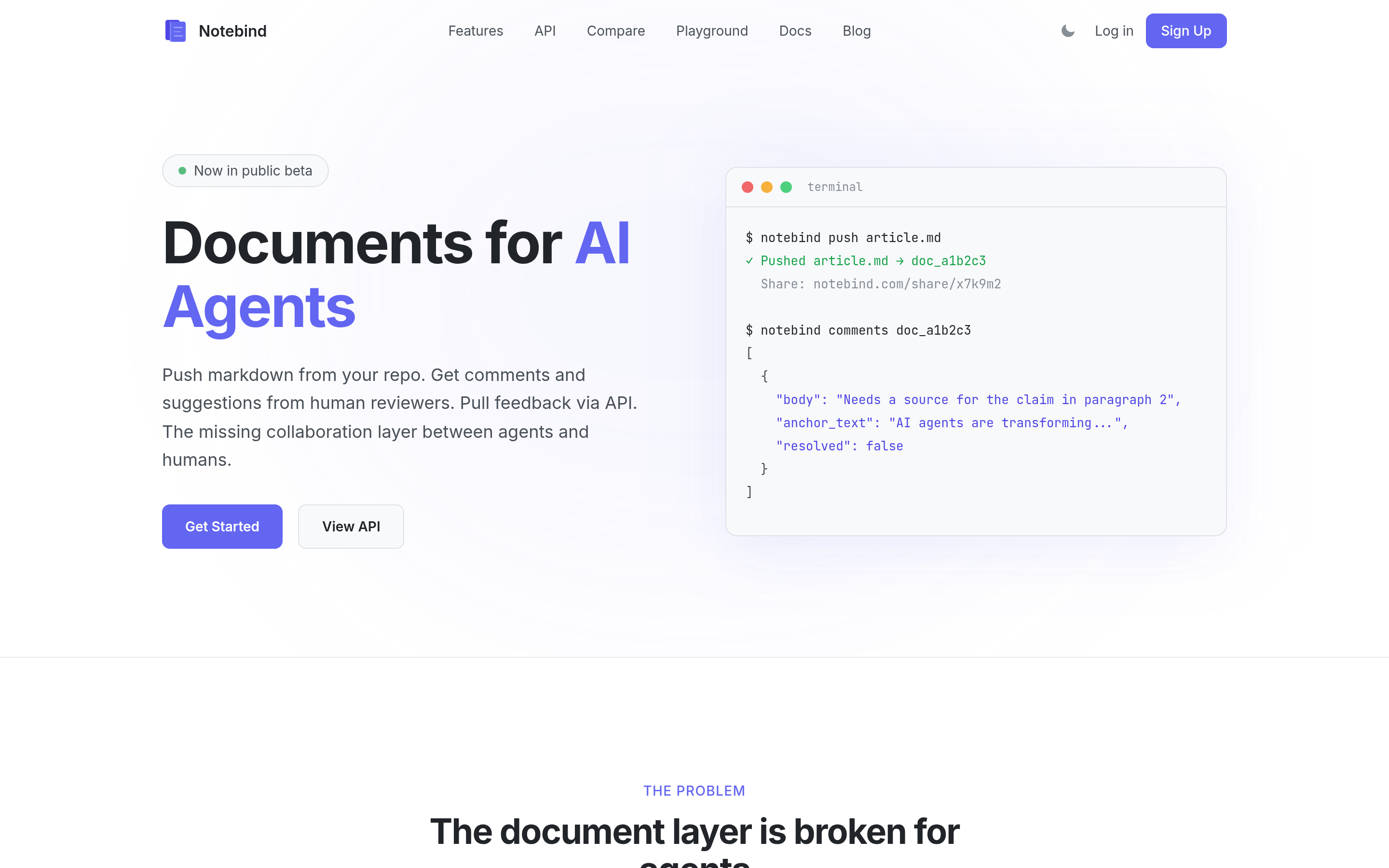Viewport: 1389px width, 868px height.
Task: Click 'THE PROBLEM' section label
Action: point(694,790)
